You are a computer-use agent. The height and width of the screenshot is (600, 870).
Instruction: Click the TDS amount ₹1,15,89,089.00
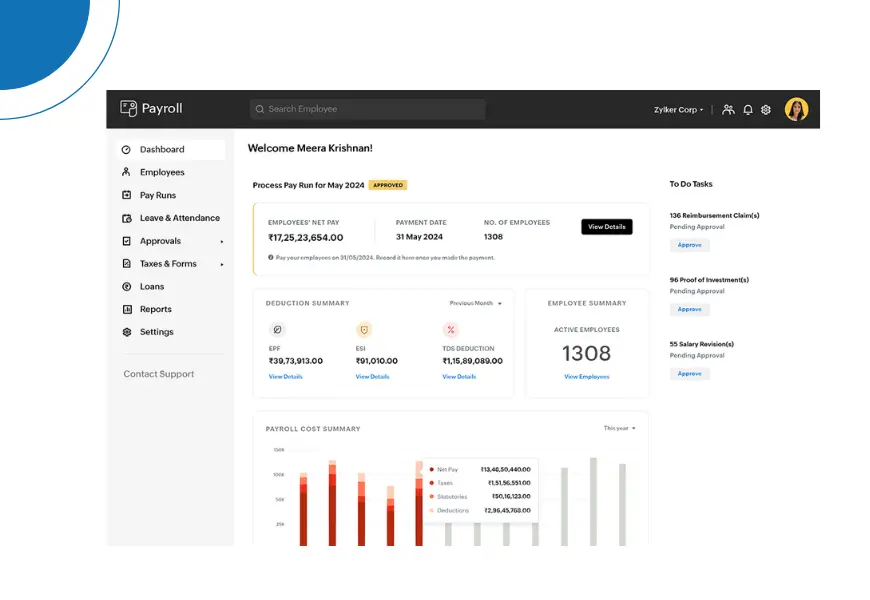(472, 361)
